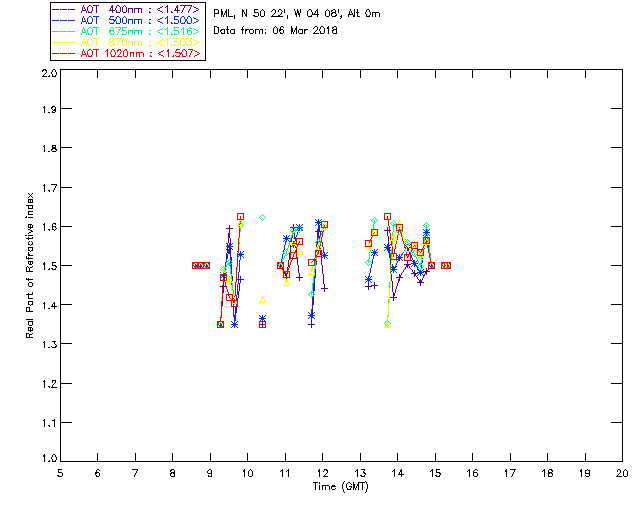Viewport: 640px width, 512px height.
Task: Click the red dashed line swatch in legend
Action: tap(64, 53)
